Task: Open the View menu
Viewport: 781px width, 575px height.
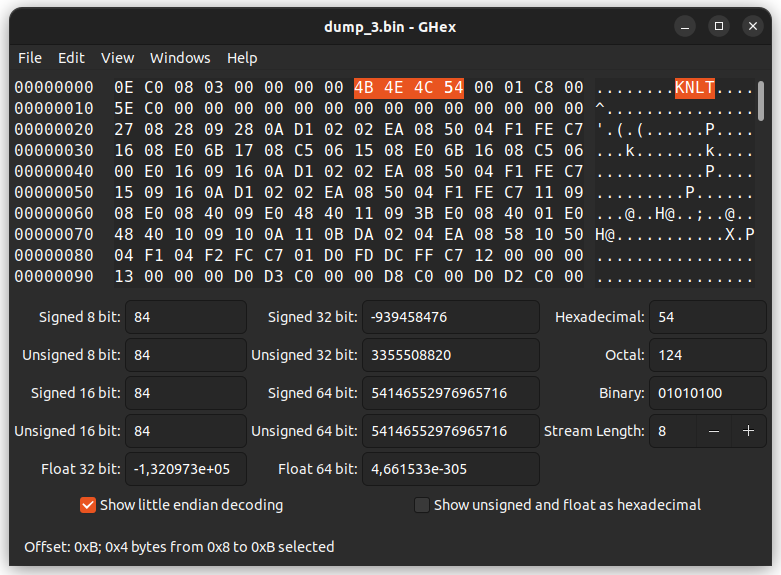Action: pos(117,58)
